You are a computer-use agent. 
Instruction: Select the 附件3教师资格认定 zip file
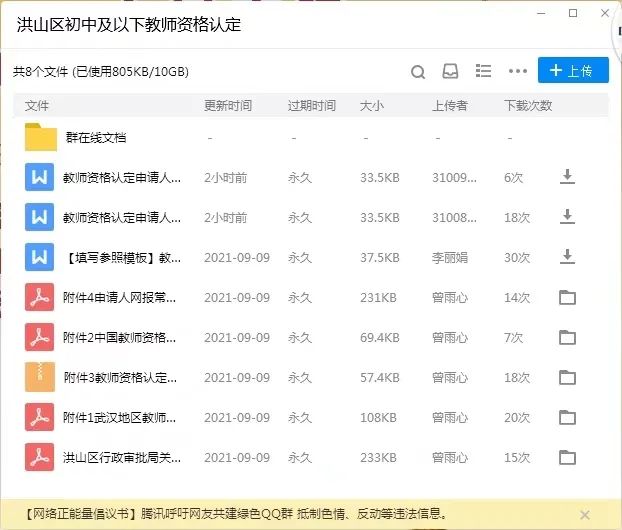coord(120,378)
